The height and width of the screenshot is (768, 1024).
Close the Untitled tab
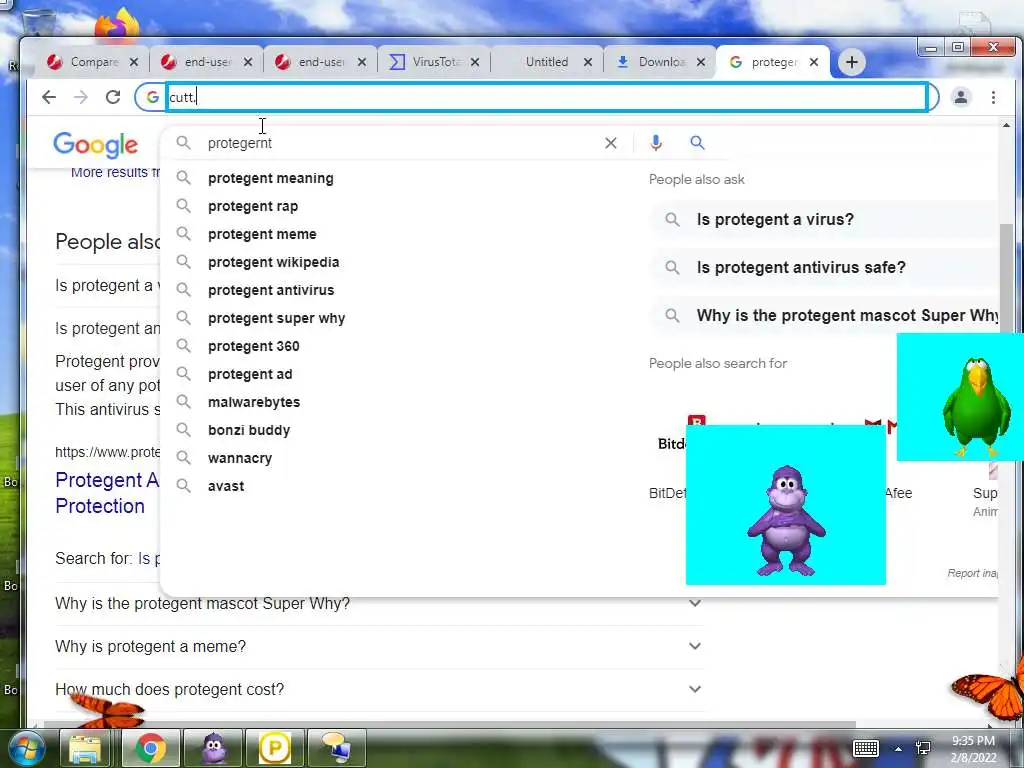[588, 62]
